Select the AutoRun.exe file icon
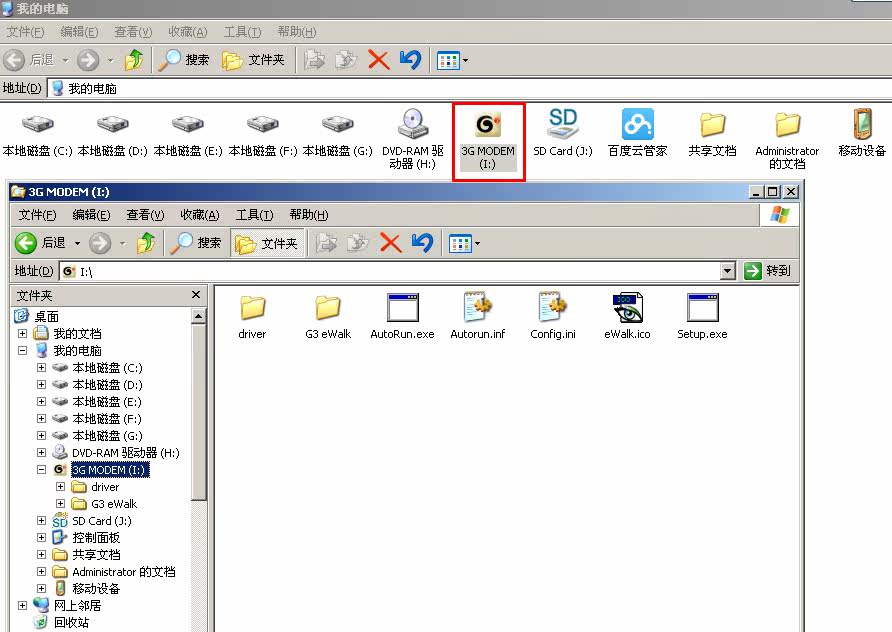This screenshot has width=892, height=632. point(402,309)
